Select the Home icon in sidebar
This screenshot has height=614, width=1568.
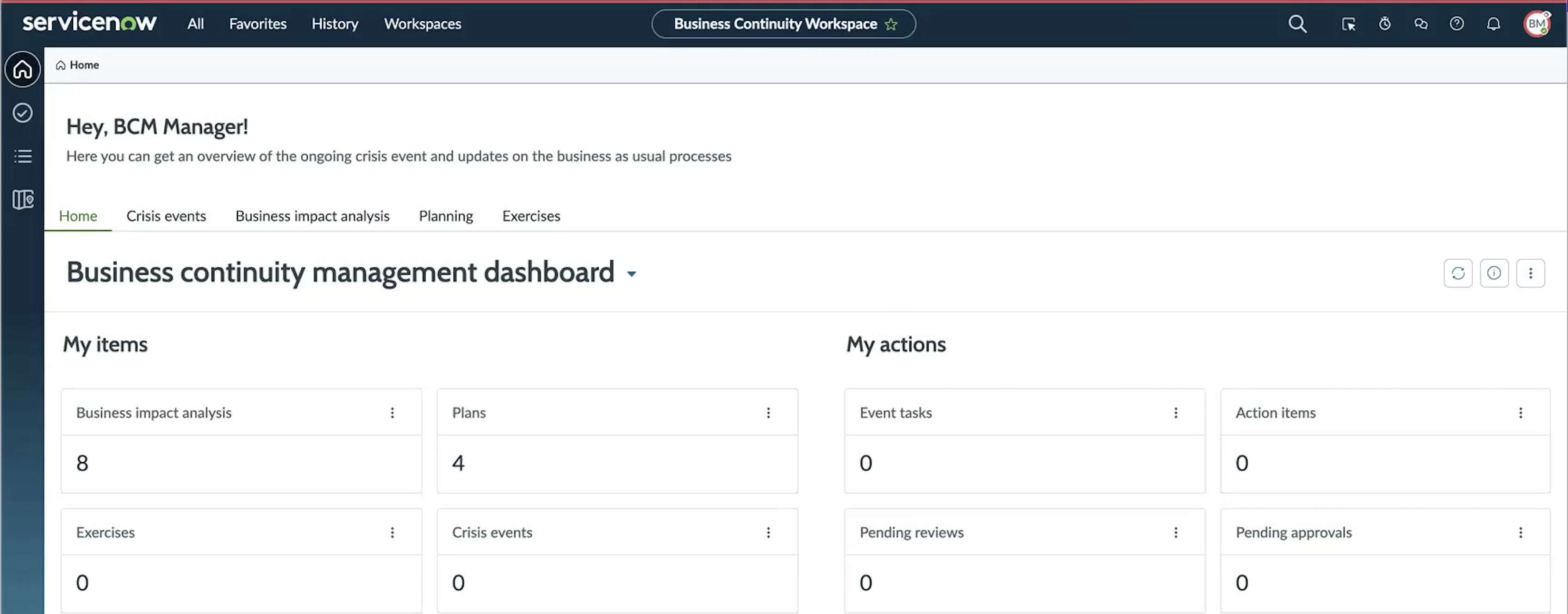coord(23,69)
